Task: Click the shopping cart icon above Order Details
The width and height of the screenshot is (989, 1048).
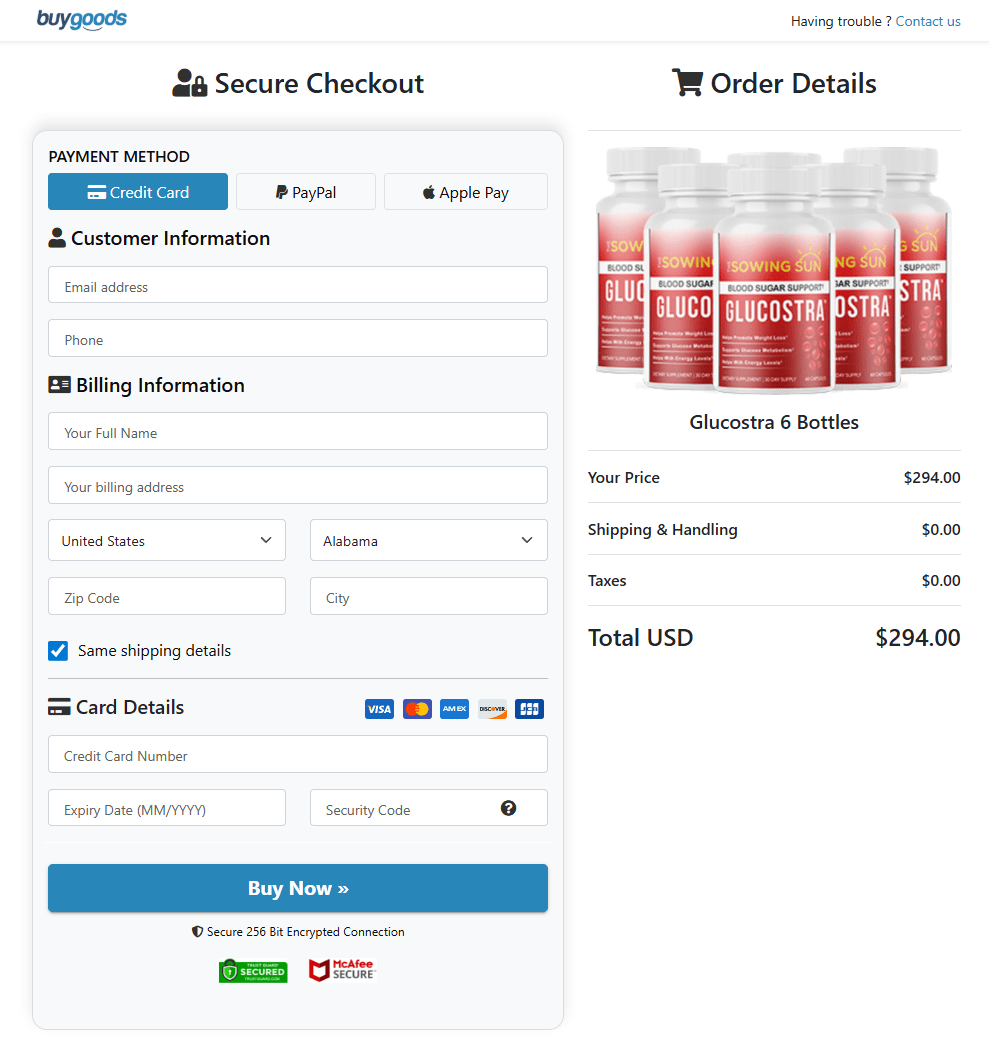Action: [x=687, y=83]
